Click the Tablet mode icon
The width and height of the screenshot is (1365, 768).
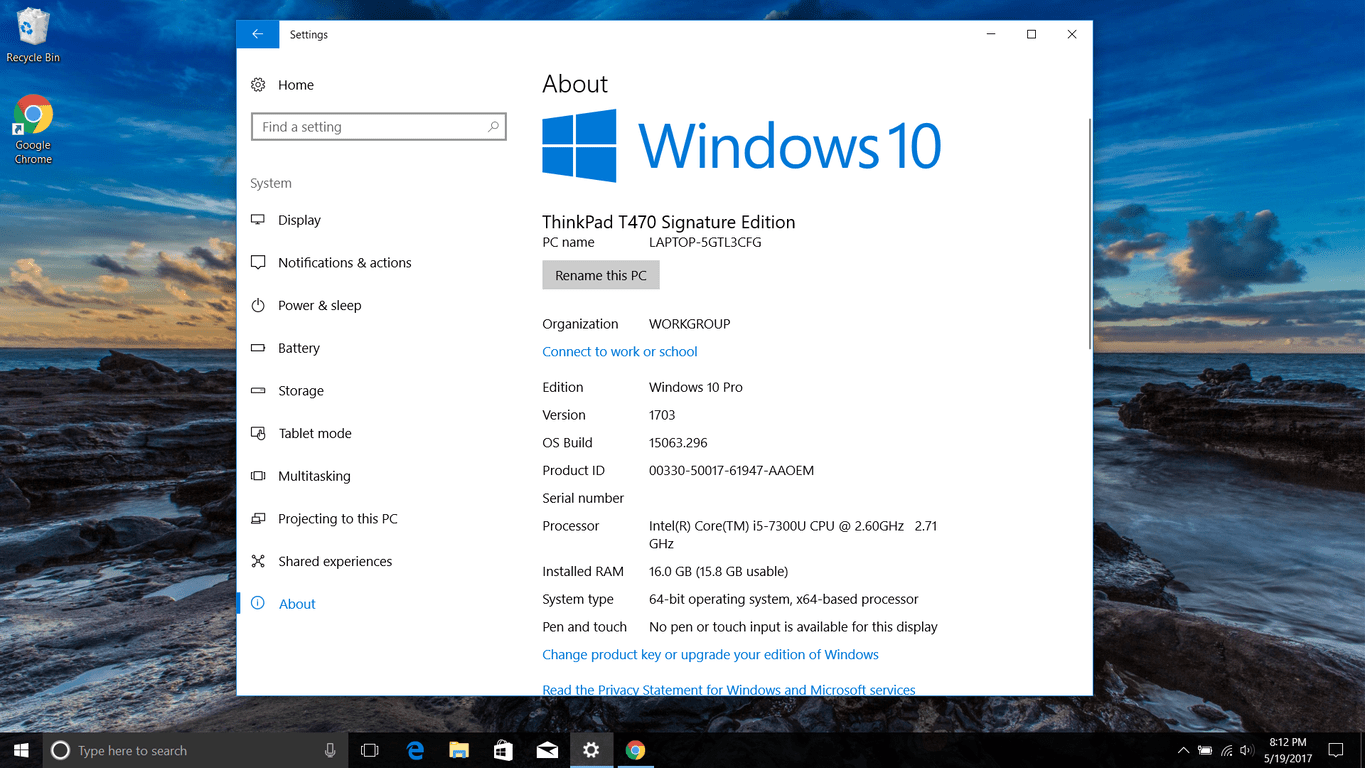click(258, 433)
